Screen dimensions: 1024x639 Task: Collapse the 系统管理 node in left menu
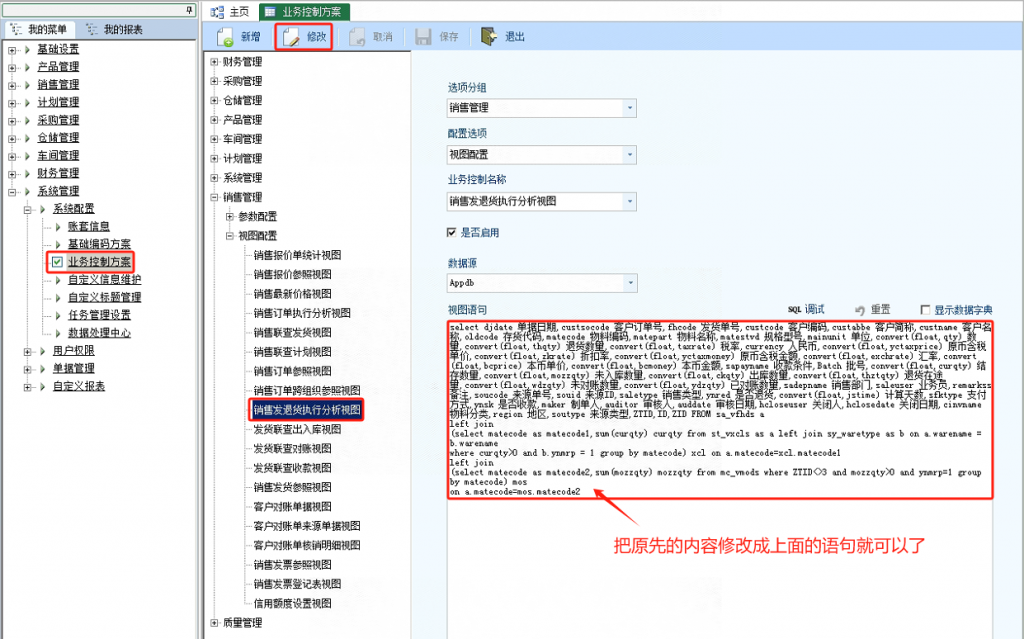(12, 191)
